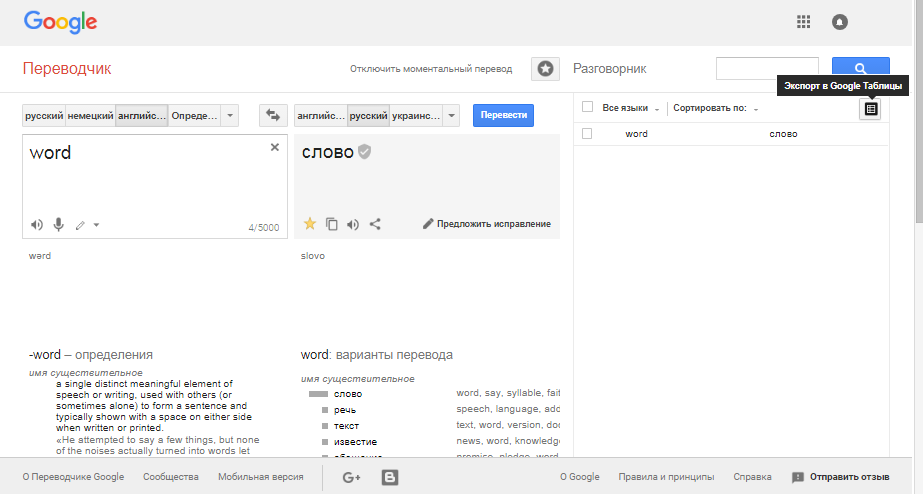Click the Разговорник heading

tap(610, 69)
